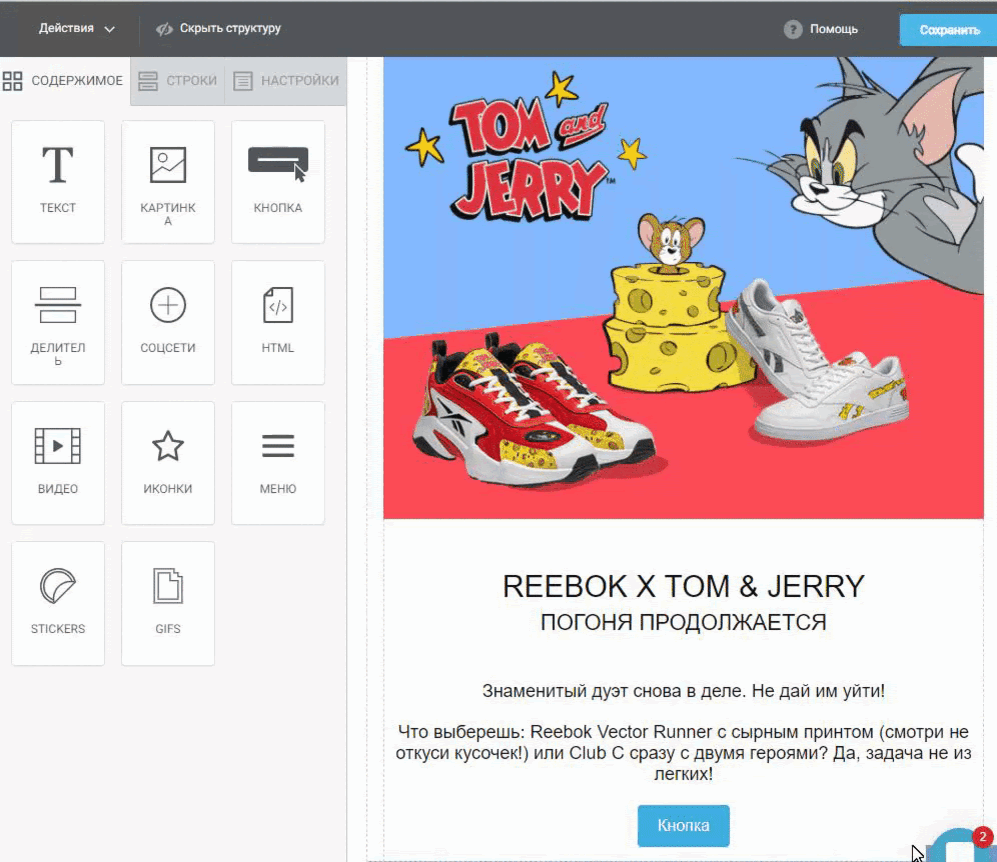Open the Действия dropdown menu

click(x=76, y=29)
